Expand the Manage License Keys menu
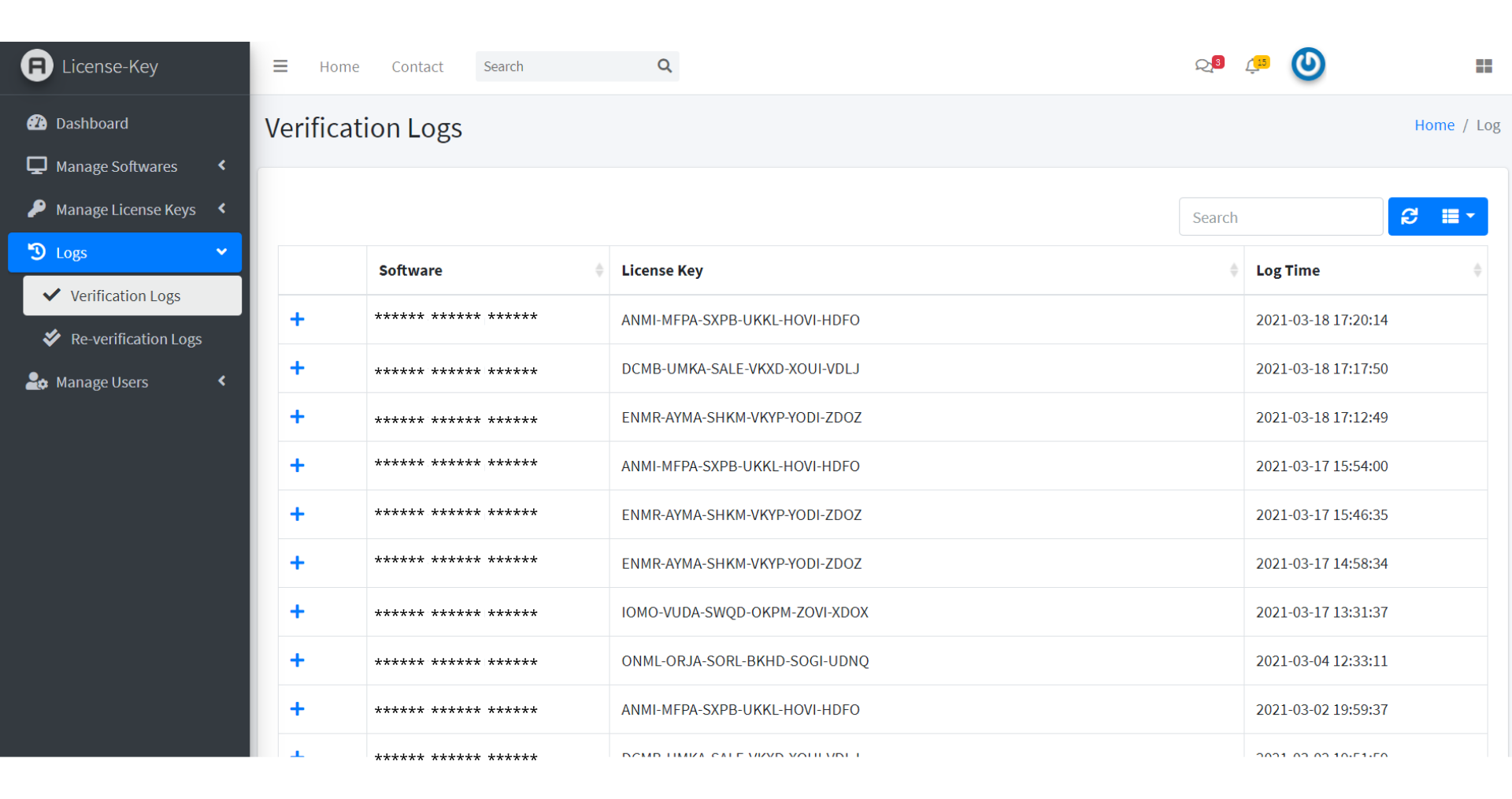Viewport: 1512px width, 799px height. click(x=124, y=210)
